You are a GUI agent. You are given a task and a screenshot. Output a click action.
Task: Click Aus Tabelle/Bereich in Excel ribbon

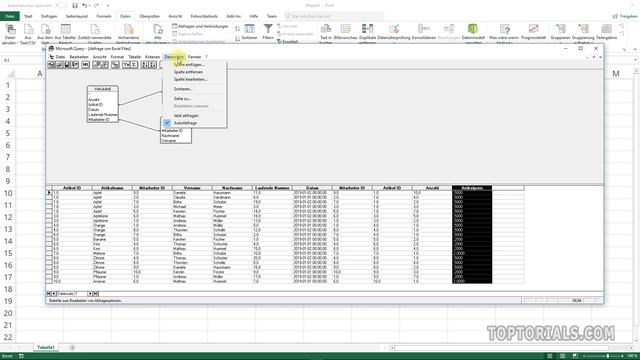coord(65,33)
